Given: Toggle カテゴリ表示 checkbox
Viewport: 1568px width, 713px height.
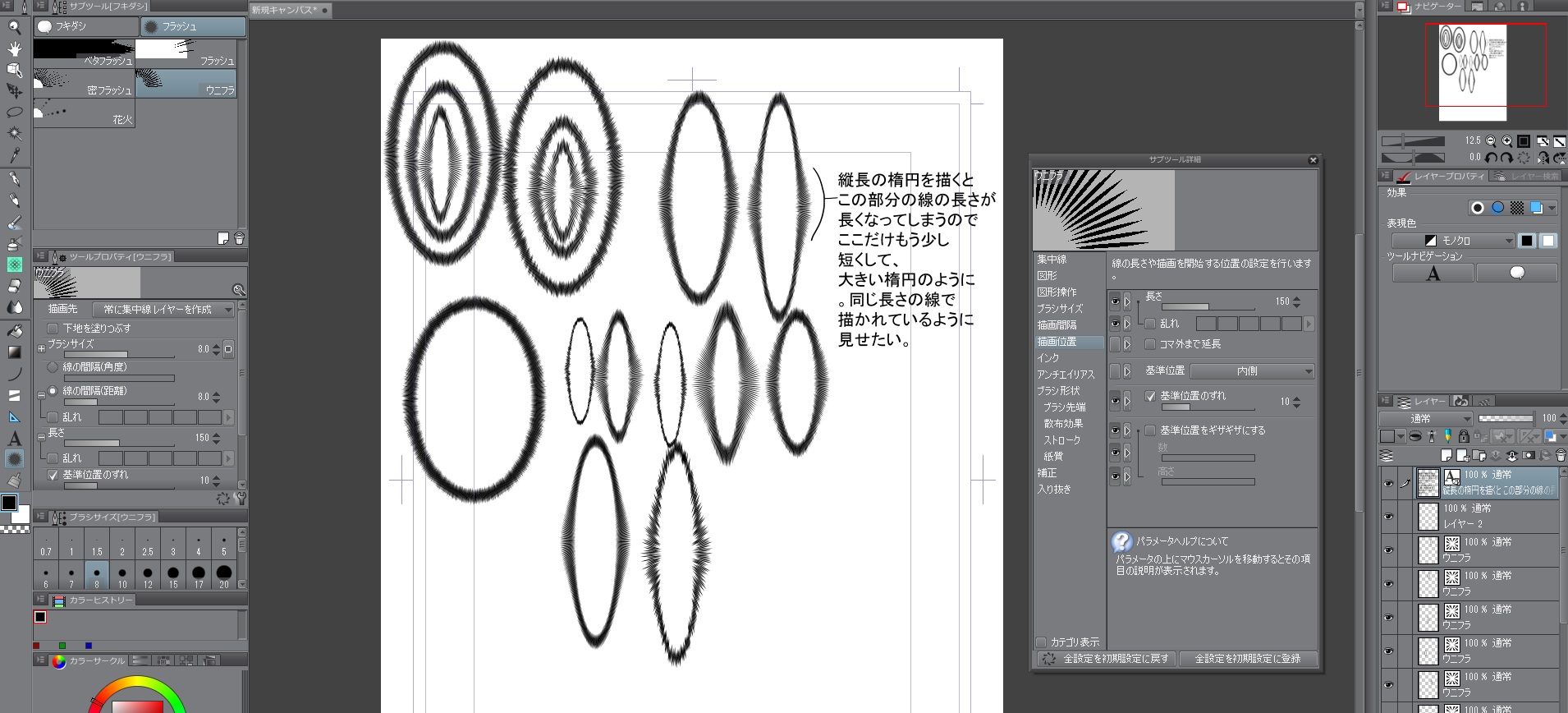Looking at the screenshot, I should pyautogui.click(x=1041, y=642).
